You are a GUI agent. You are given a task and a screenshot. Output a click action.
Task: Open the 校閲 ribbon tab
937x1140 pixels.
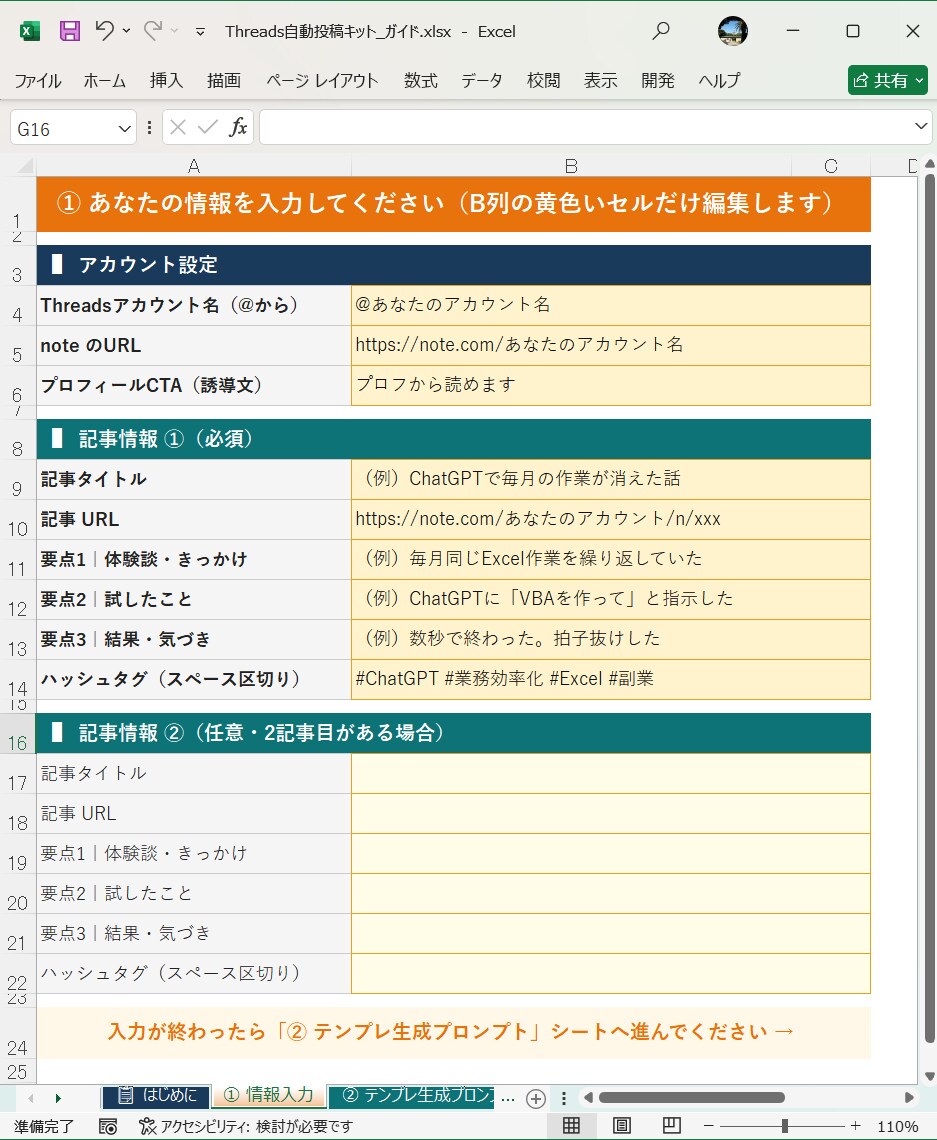[544, 81]
